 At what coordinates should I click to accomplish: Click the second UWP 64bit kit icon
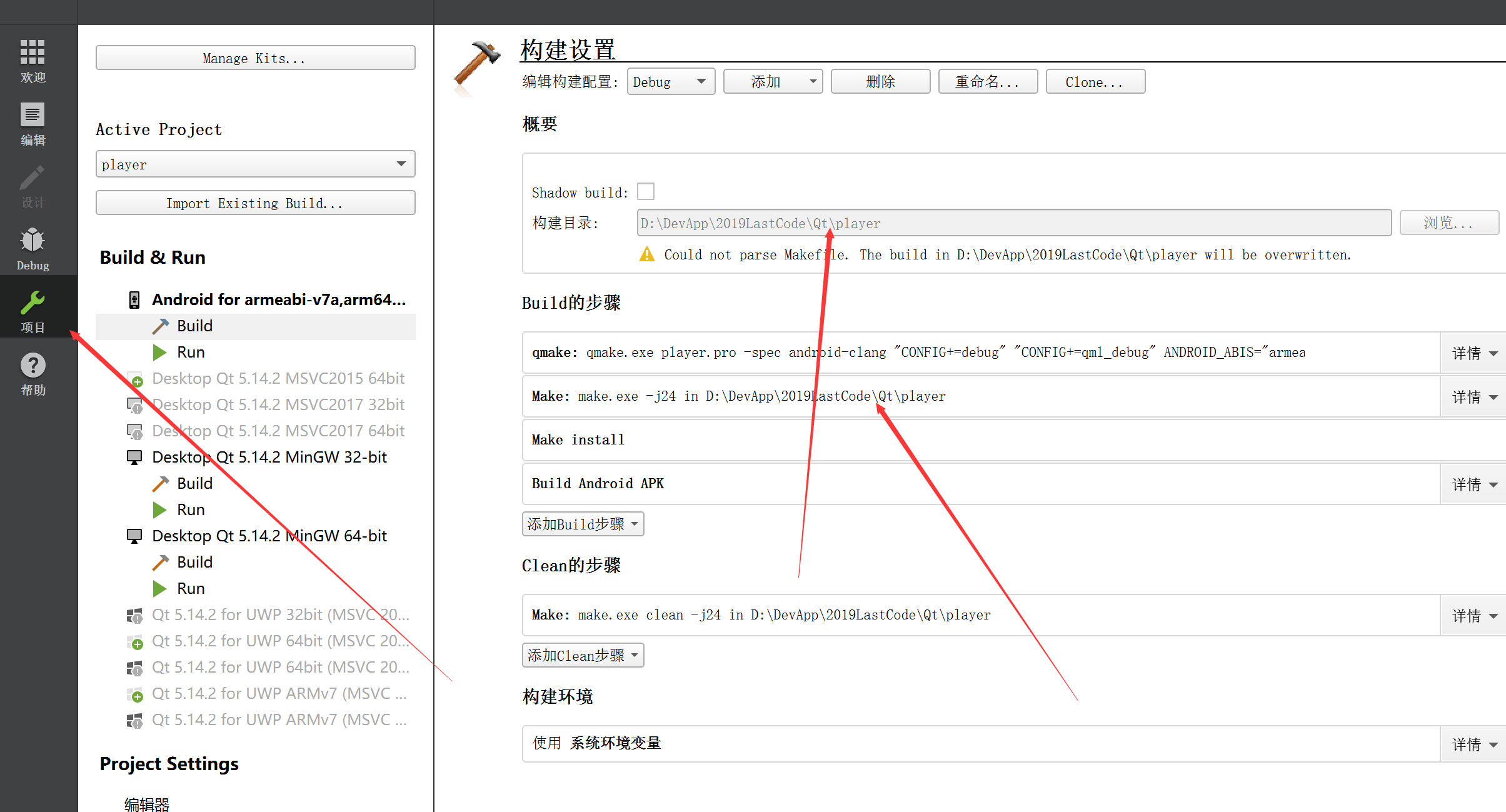tap(134, 668)
